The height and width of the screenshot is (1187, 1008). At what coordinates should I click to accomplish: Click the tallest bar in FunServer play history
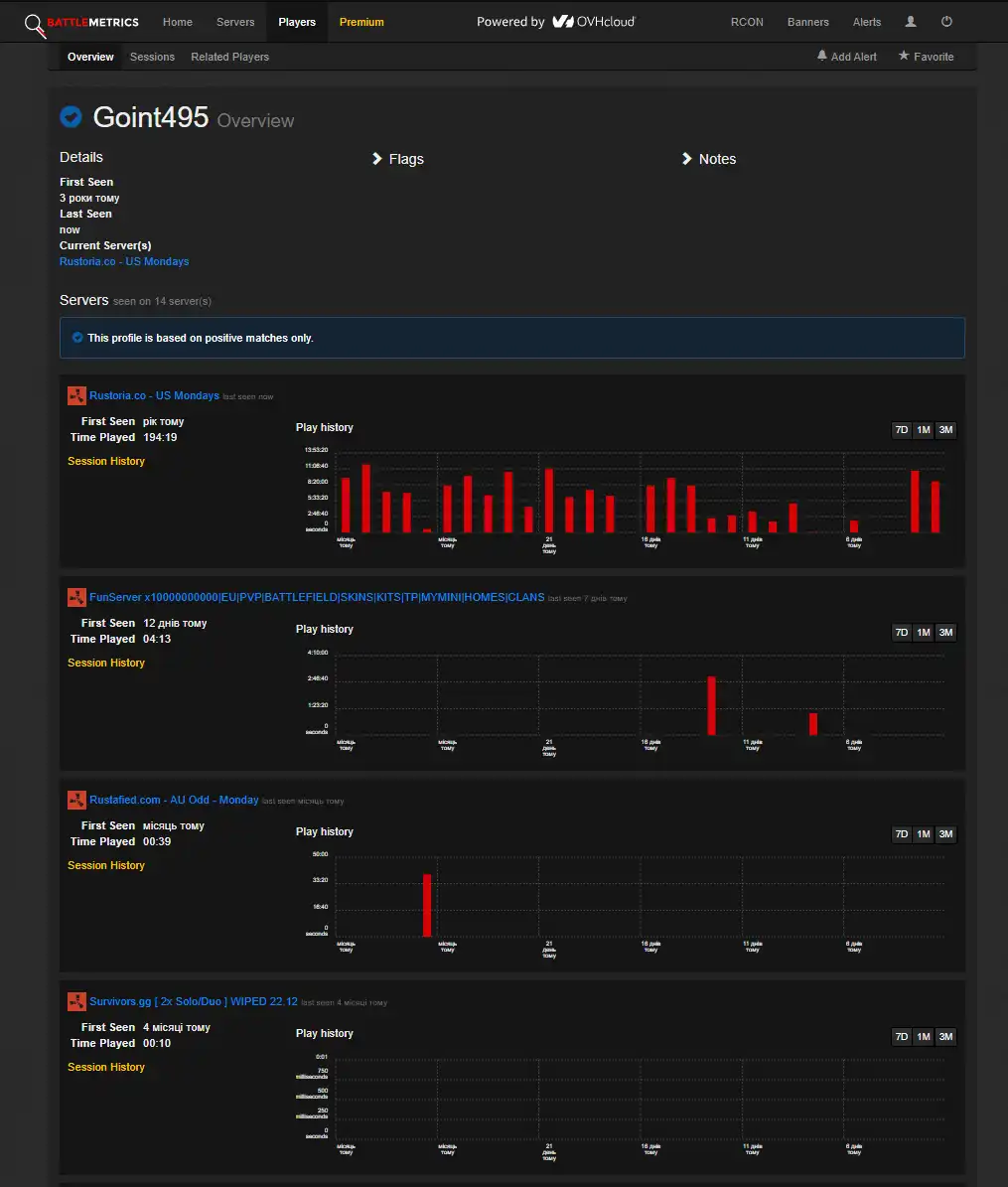pos(711,705)
